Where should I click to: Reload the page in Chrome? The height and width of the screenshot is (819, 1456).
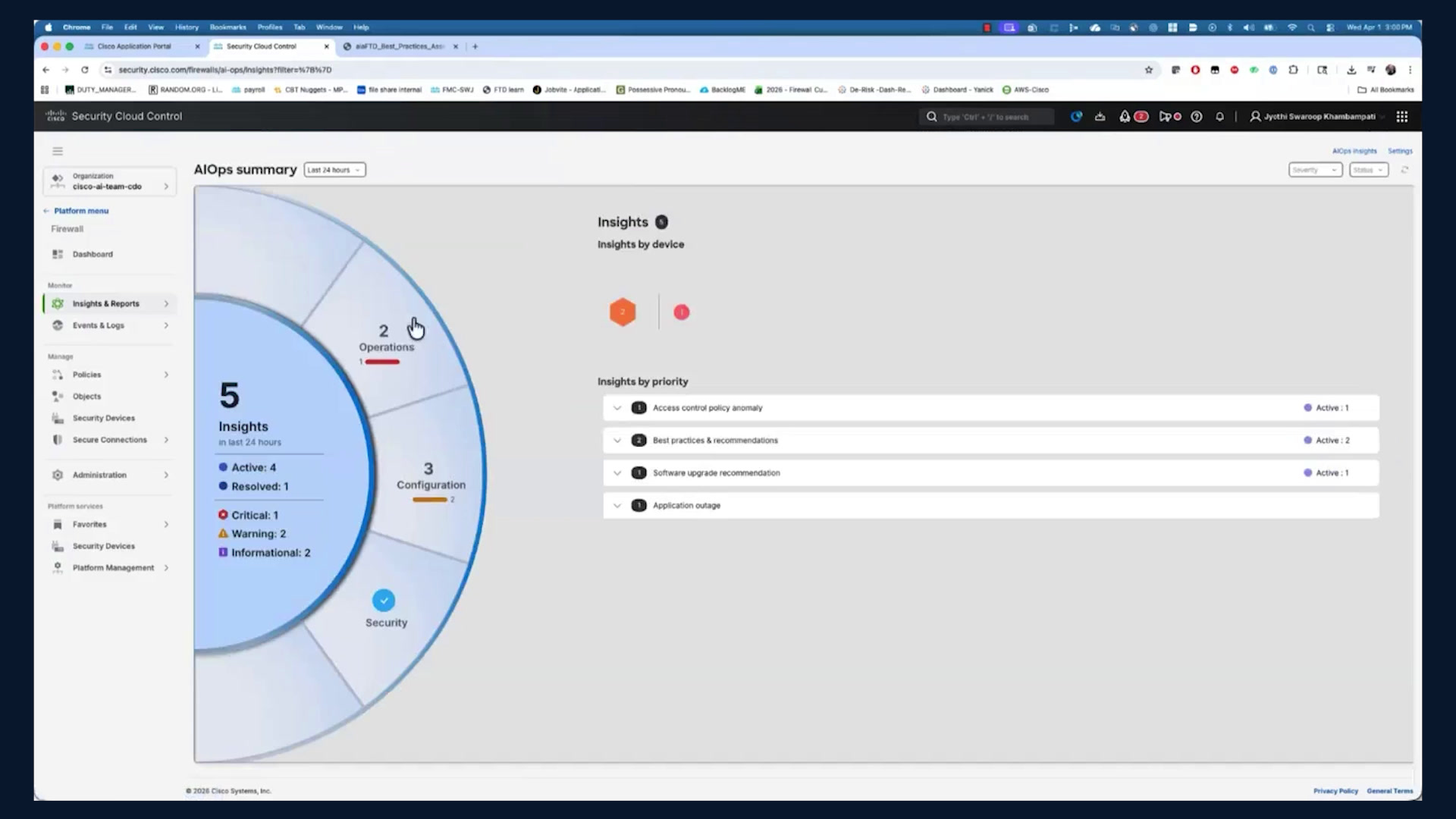click(x=85, y=70)
